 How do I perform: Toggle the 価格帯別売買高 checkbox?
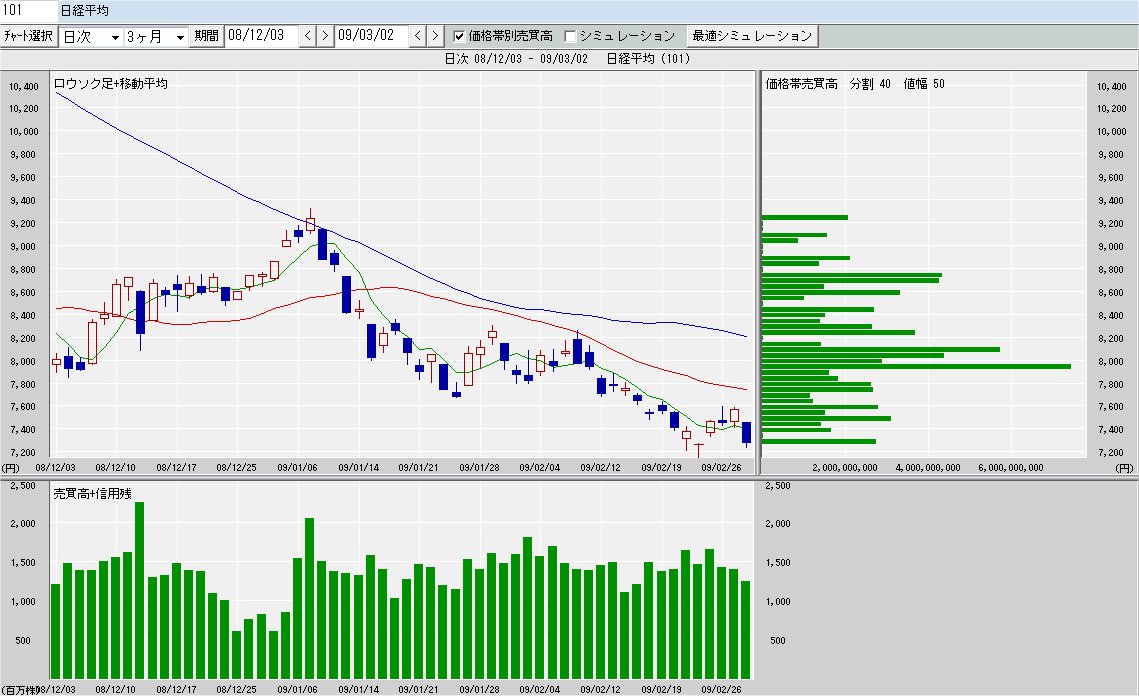[459, 36]
